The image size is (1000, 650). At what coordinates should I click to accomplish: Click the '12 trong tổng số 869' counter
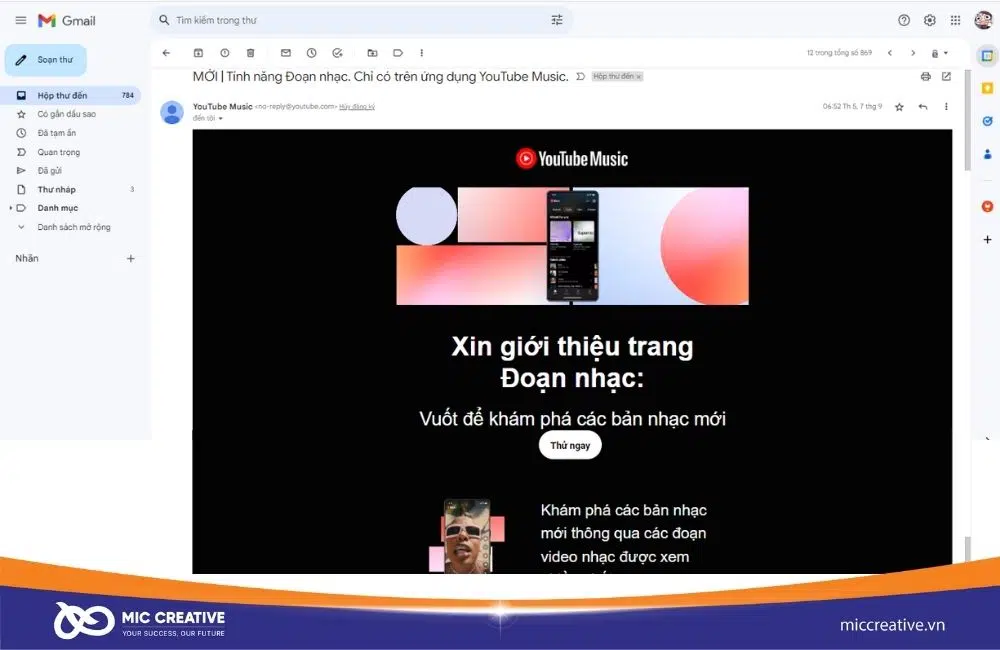839,53
